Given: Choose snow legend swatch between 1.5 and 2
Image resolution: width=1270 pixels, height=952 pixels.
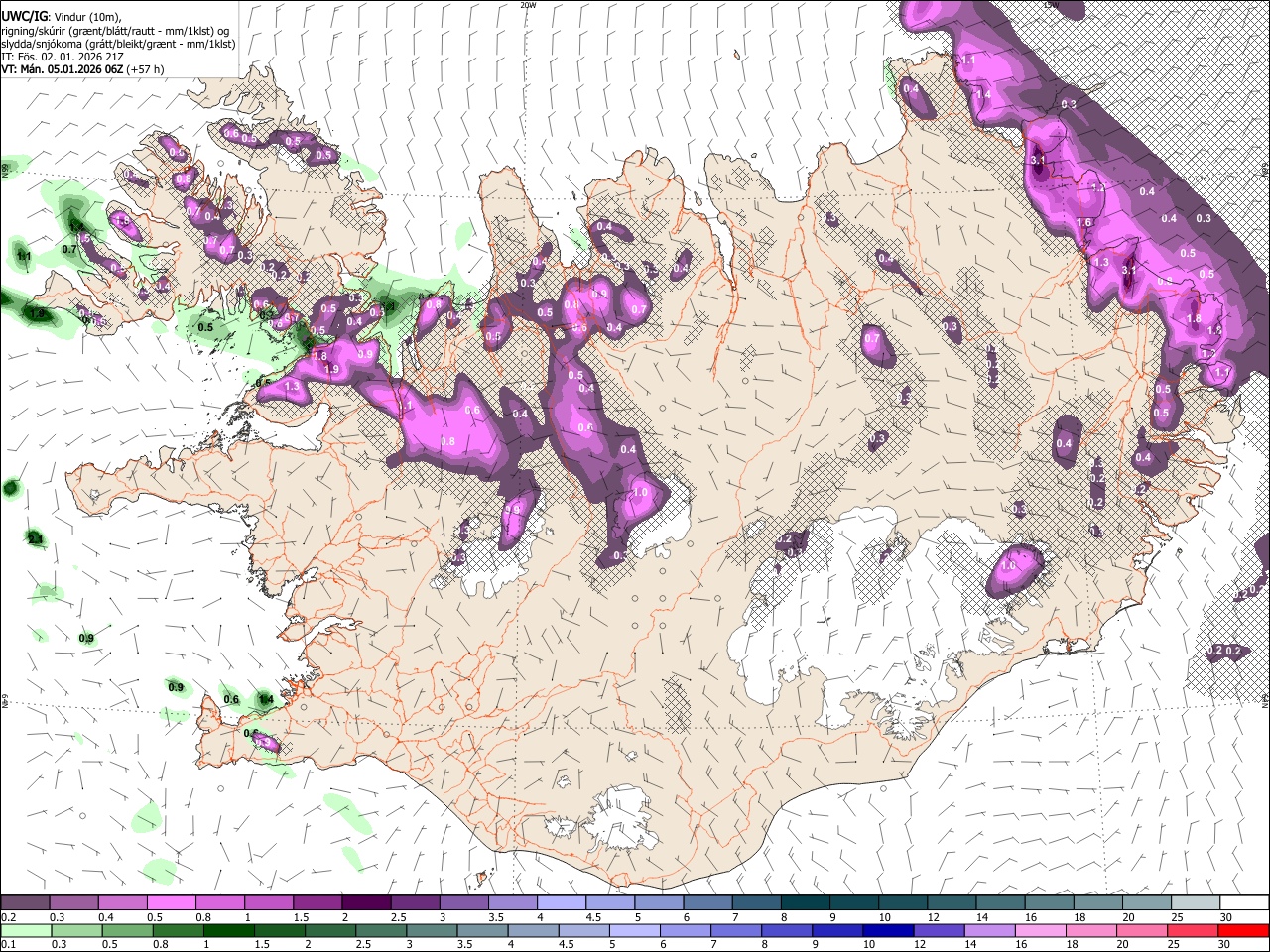Looking at the screenshot, I should tap(317, 903).
